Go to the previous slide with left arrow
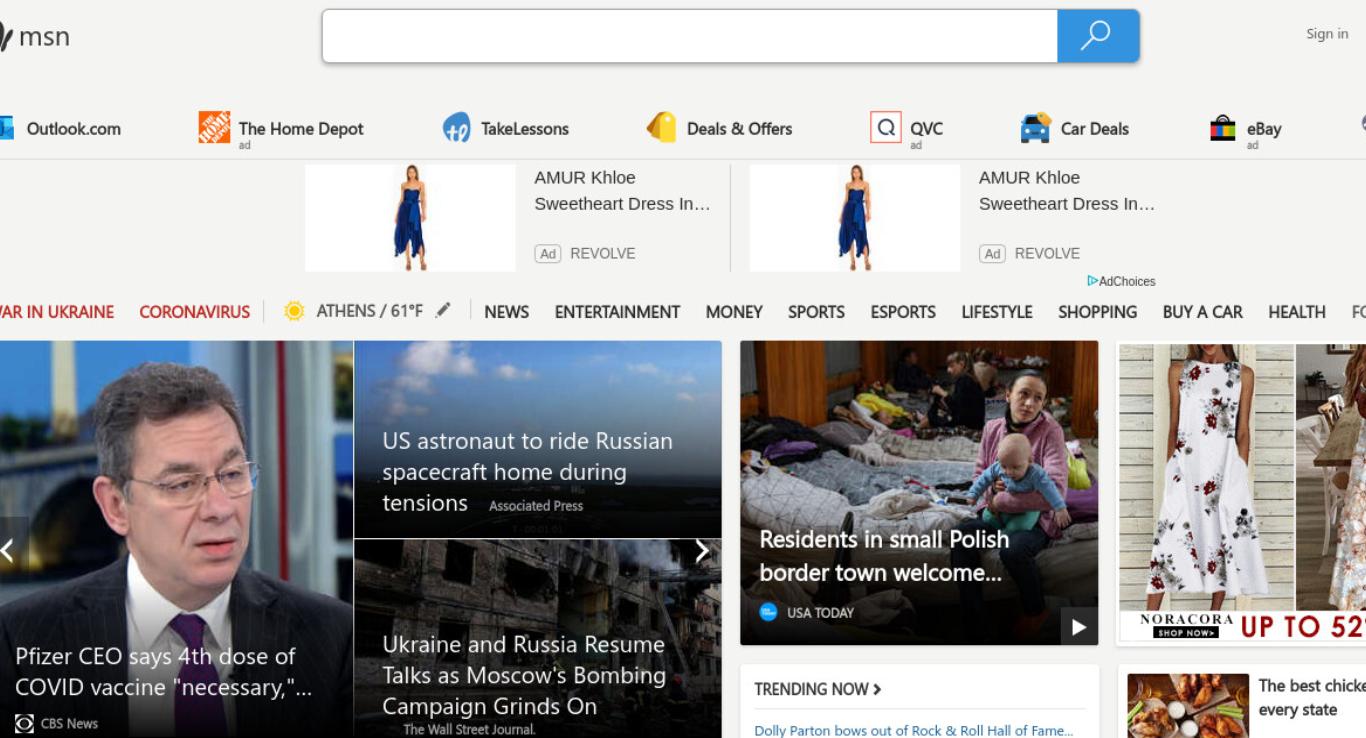The image size is (1366, 738). (x=8, y=549)
